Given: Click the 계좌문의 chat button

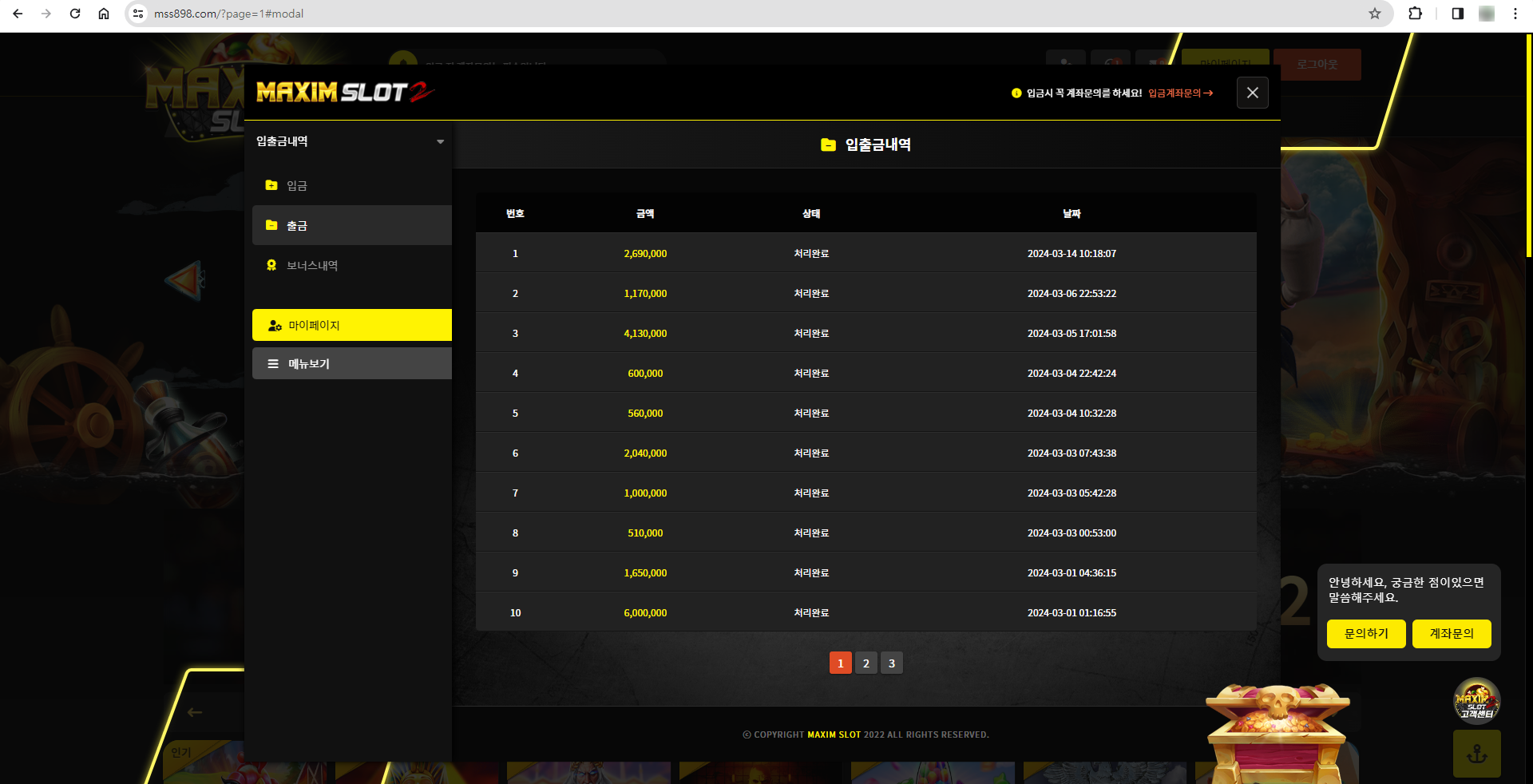Looking at the screenshot, I should pos(1452,634).
